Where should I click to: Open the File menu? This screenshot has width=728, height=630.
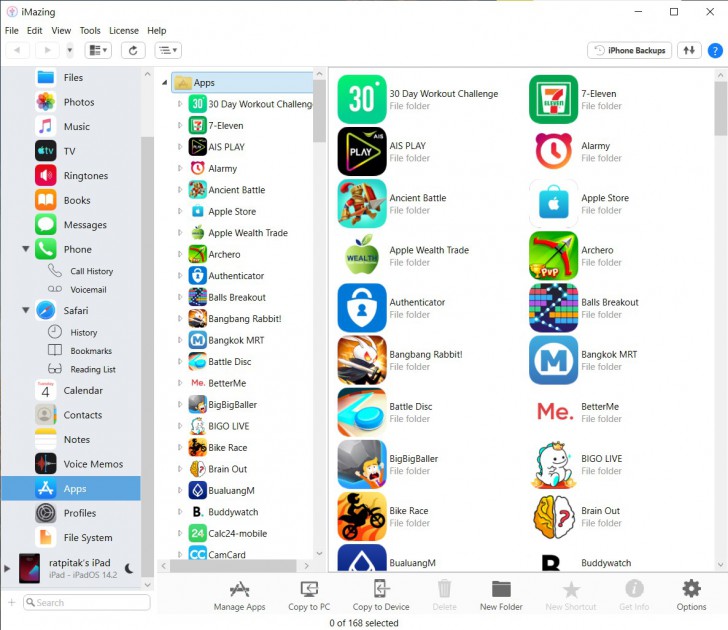click(12, 31)
